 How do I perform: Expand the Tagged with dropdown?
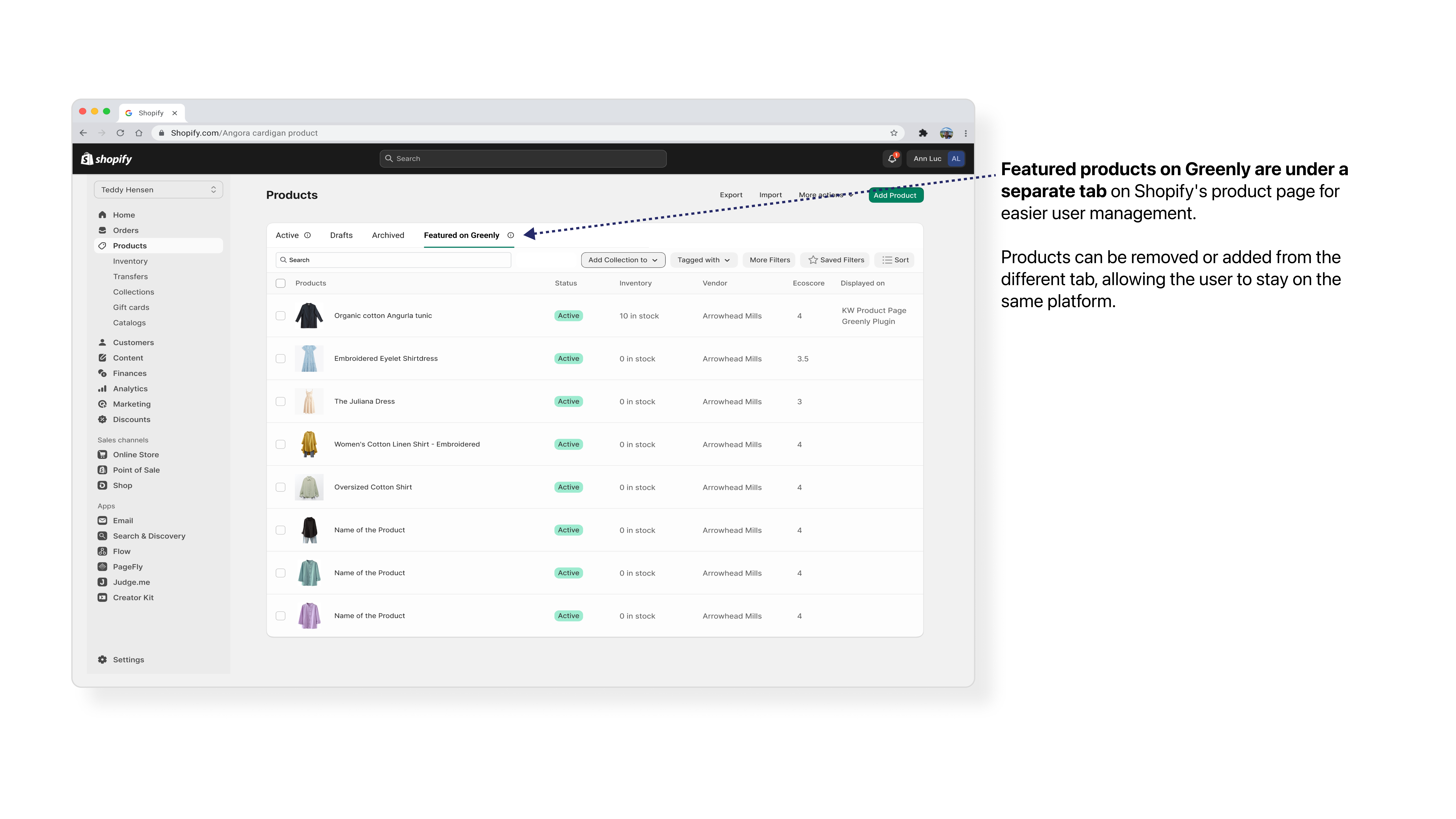click(x=704, y=260)
